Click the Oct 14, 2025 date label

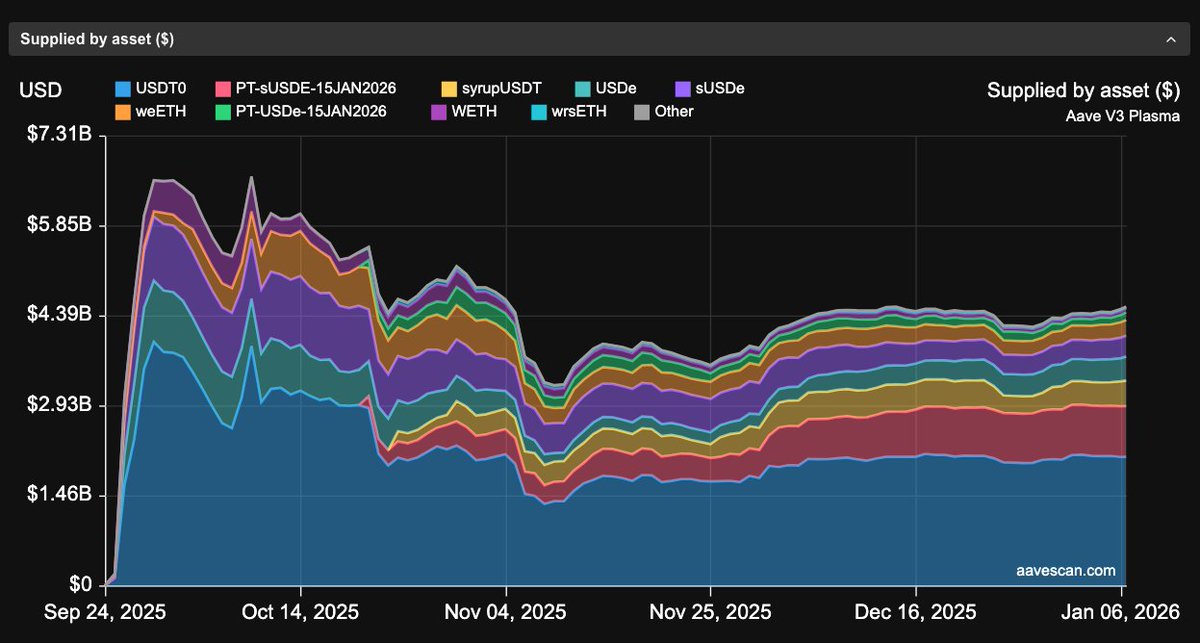[299, 610]
